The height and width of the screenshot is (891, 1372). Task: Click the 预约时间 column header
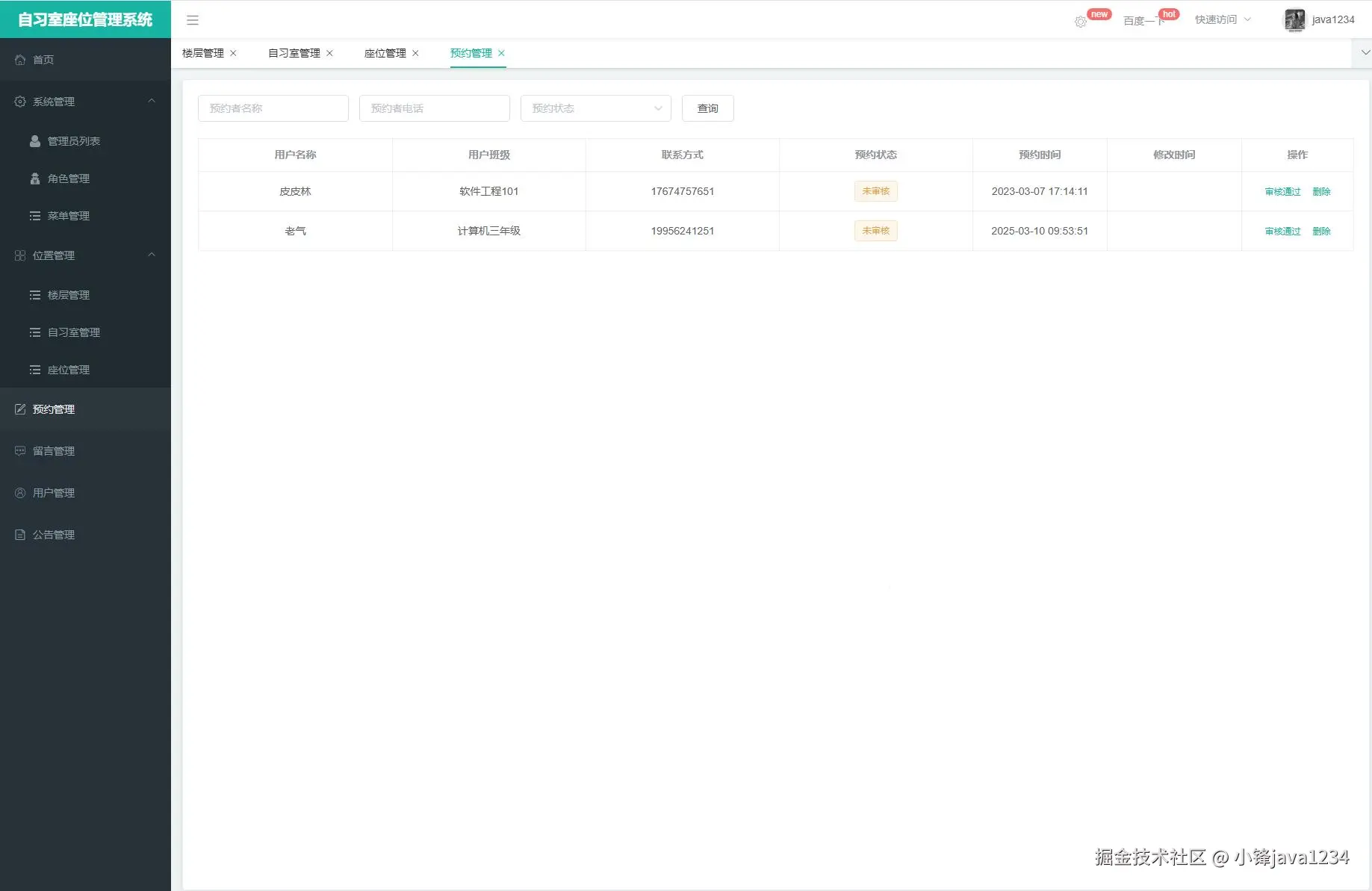tap(1040, 155)
